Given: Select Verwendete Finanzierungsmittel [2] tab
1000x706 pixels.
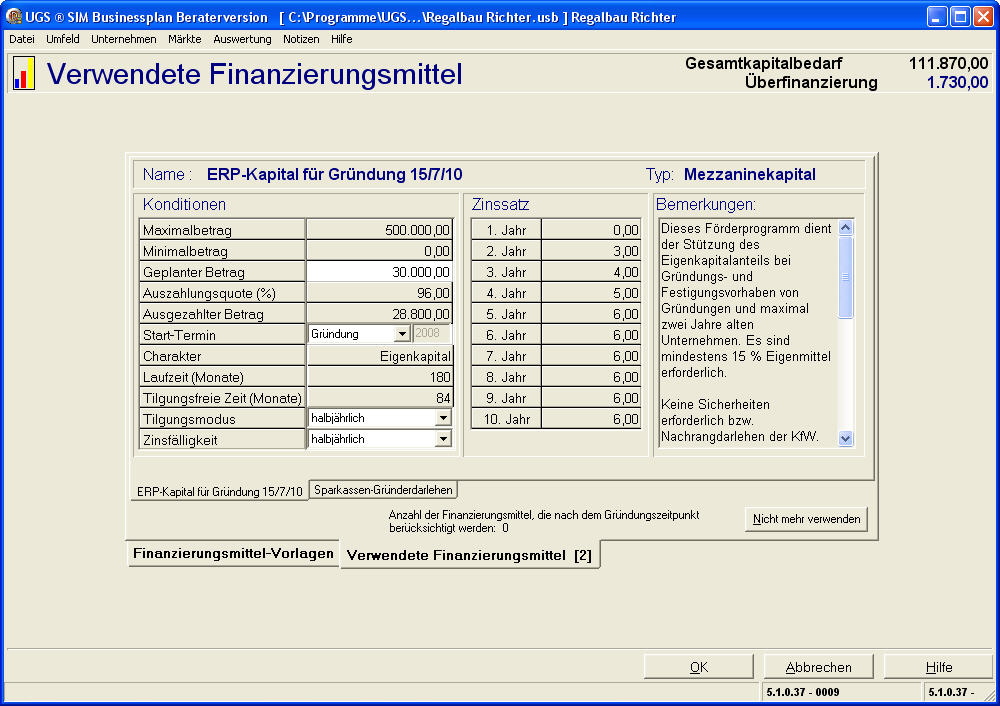Looking at the screenshot, I should pyautogui.click(x=469, y=555).
